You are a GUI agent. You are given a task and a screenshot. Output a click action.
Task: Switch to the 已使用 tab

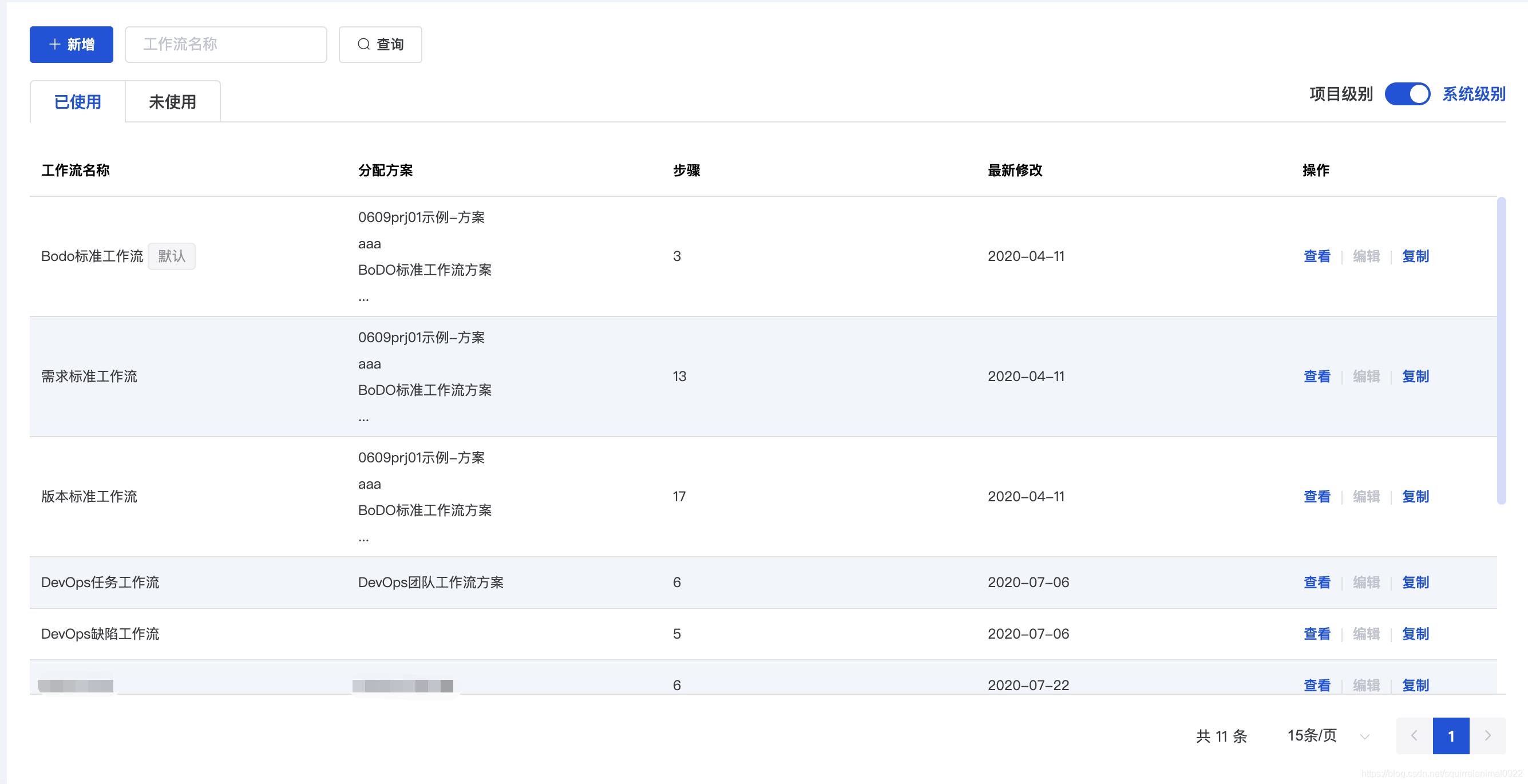click(78, 101)
